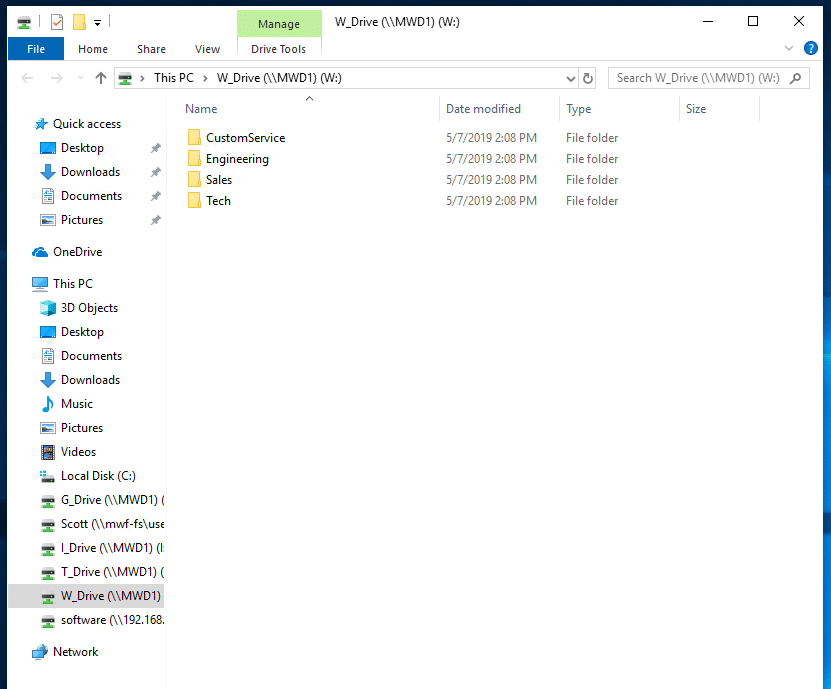
Task: Open the CustomService folder
Action: point(245,138)
